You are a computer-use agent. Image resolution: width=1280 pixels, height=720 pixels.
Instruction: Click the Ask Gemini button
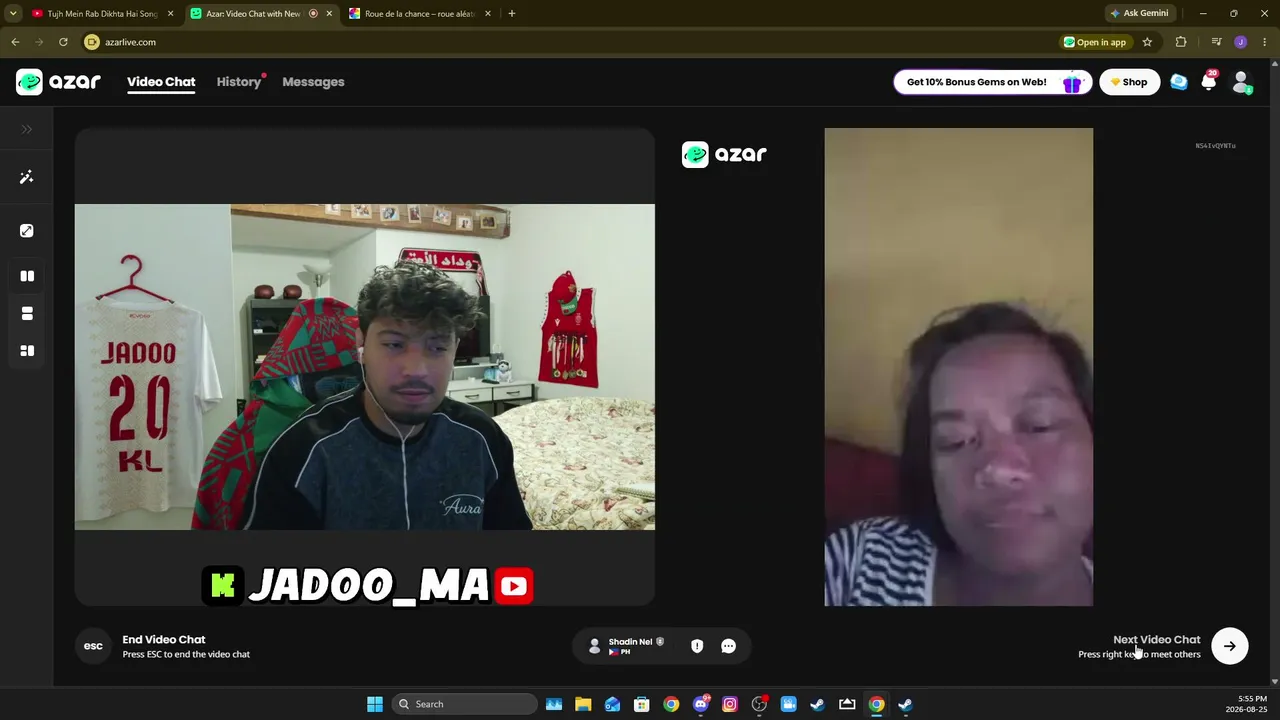point(1139,14)
